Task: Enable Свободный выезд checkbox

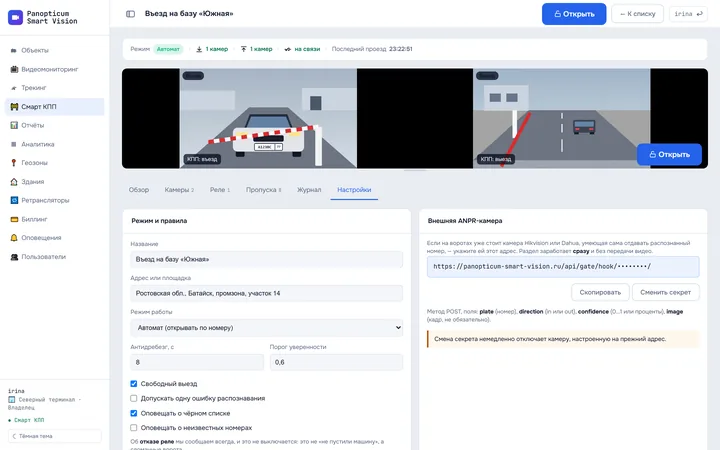Action: point(134,383)
